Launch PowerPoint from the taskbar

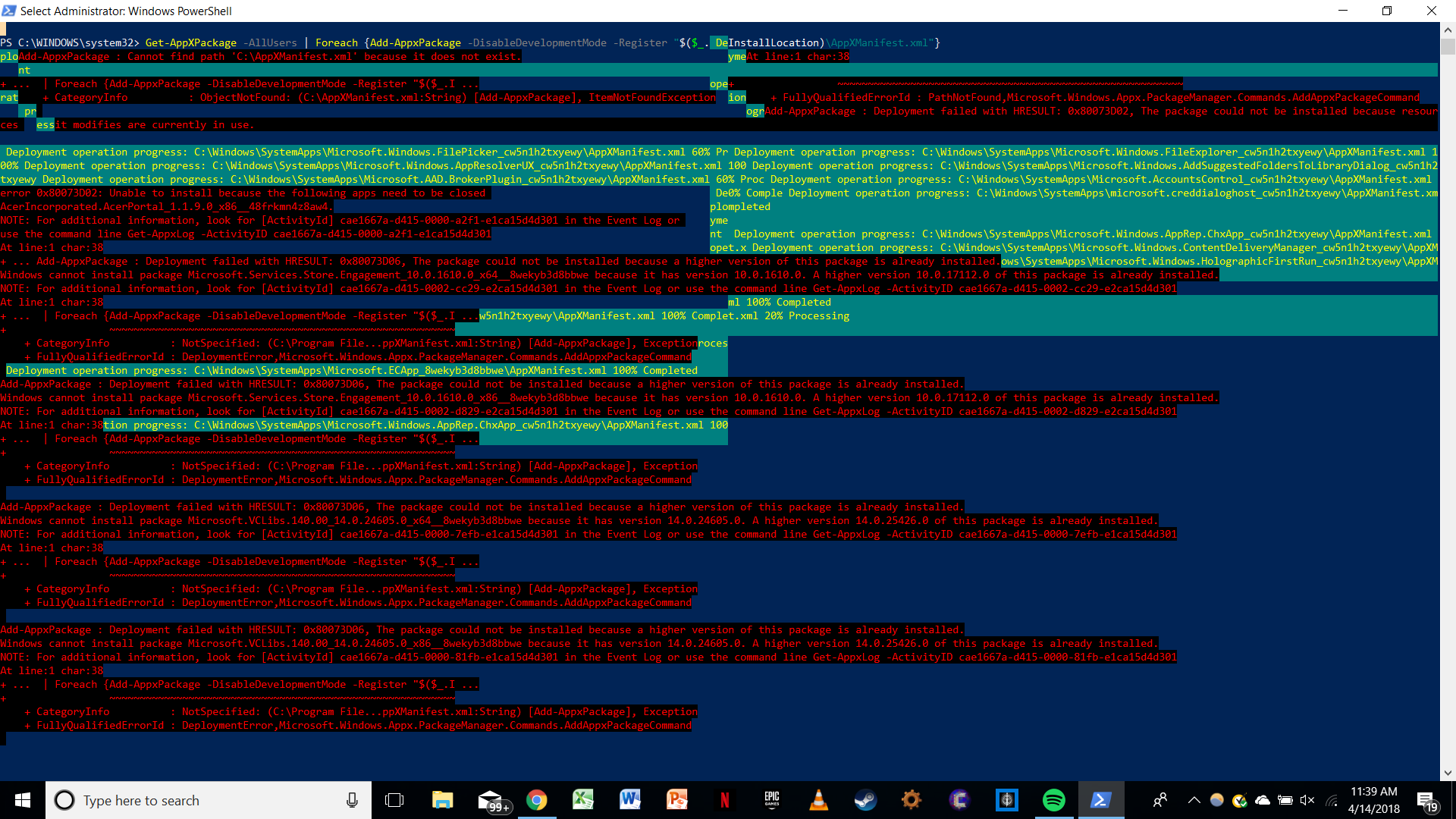point(677,800)
